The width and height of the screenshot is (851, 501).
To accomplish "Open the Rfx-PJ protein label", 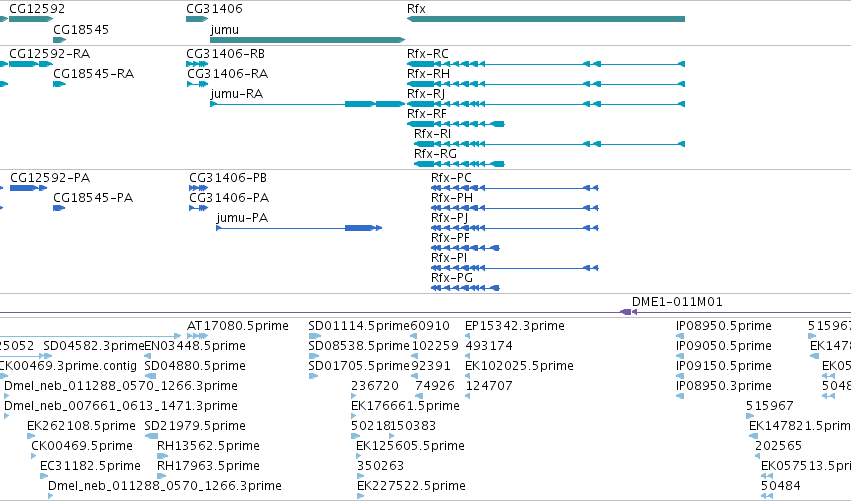I will [449, 218].
